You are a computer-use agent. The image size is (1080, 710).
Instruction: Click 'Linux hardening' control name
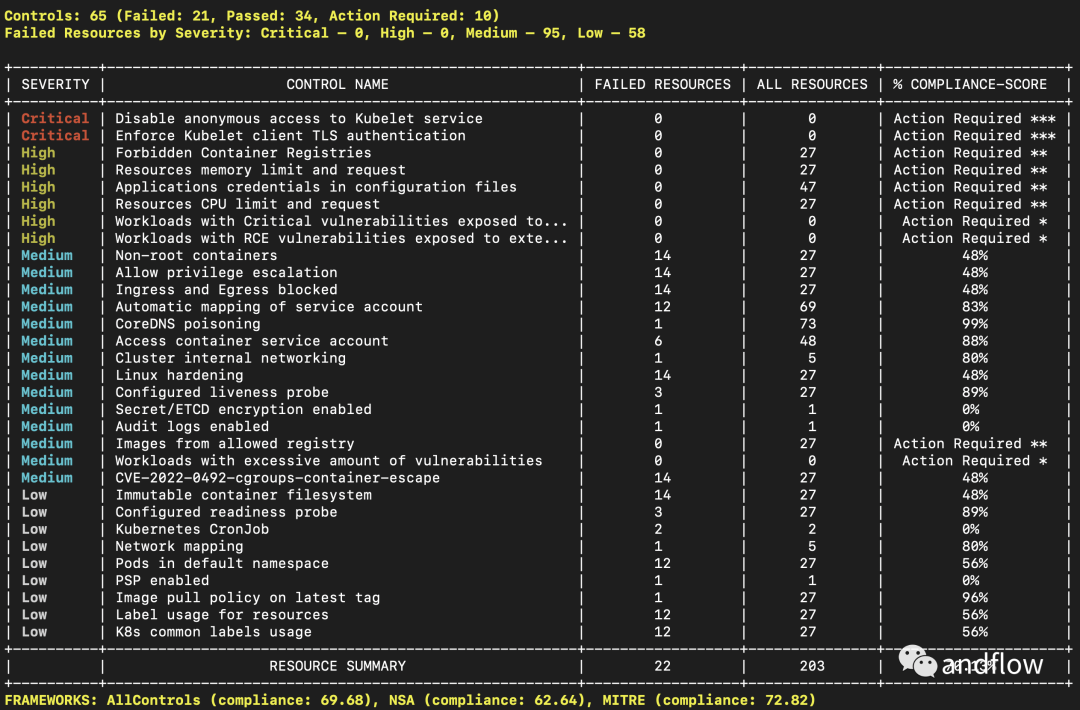pyautogui.click(x=179, y=375)
